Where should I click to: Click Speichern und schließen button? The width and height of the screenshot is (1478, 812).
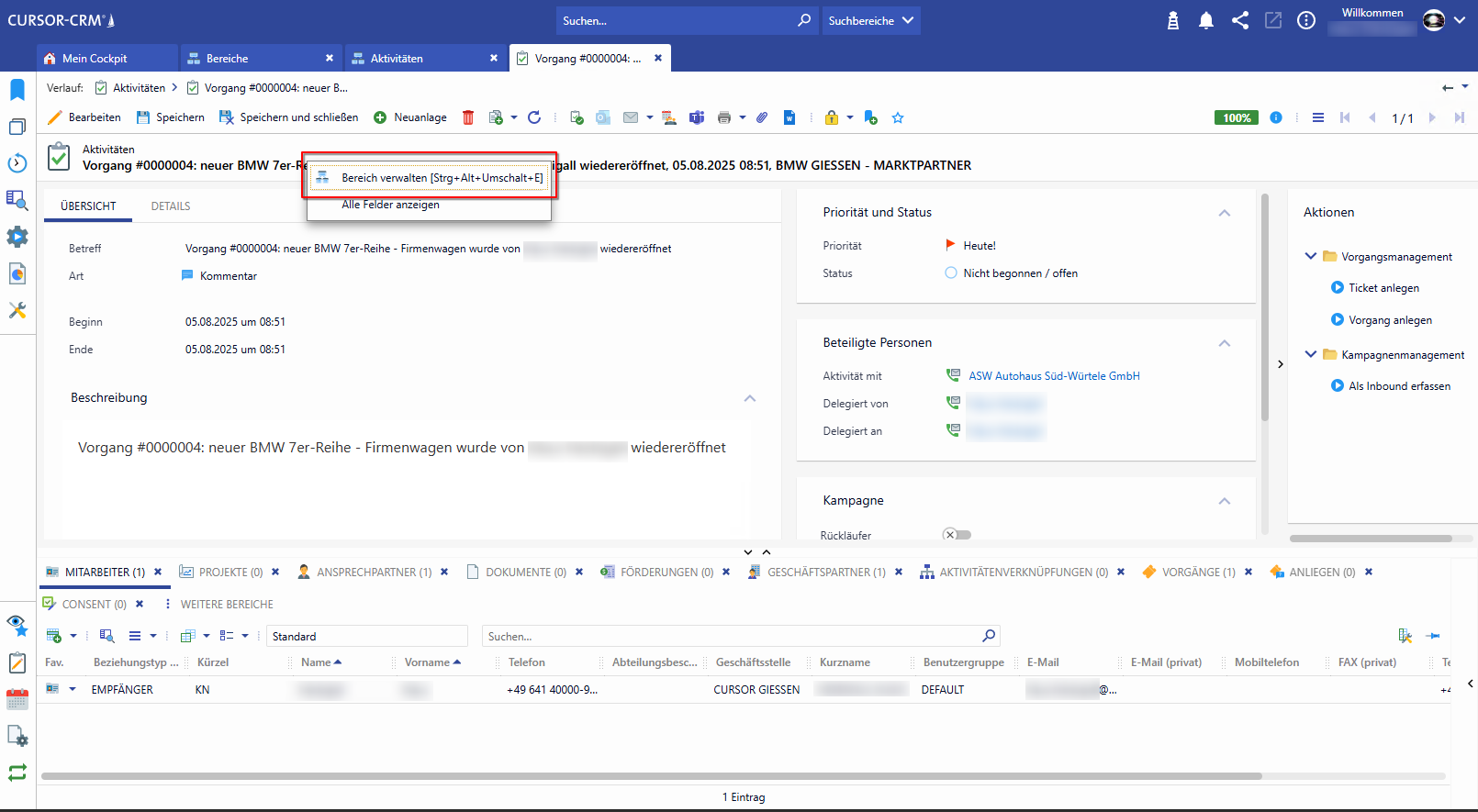(289, 117)
